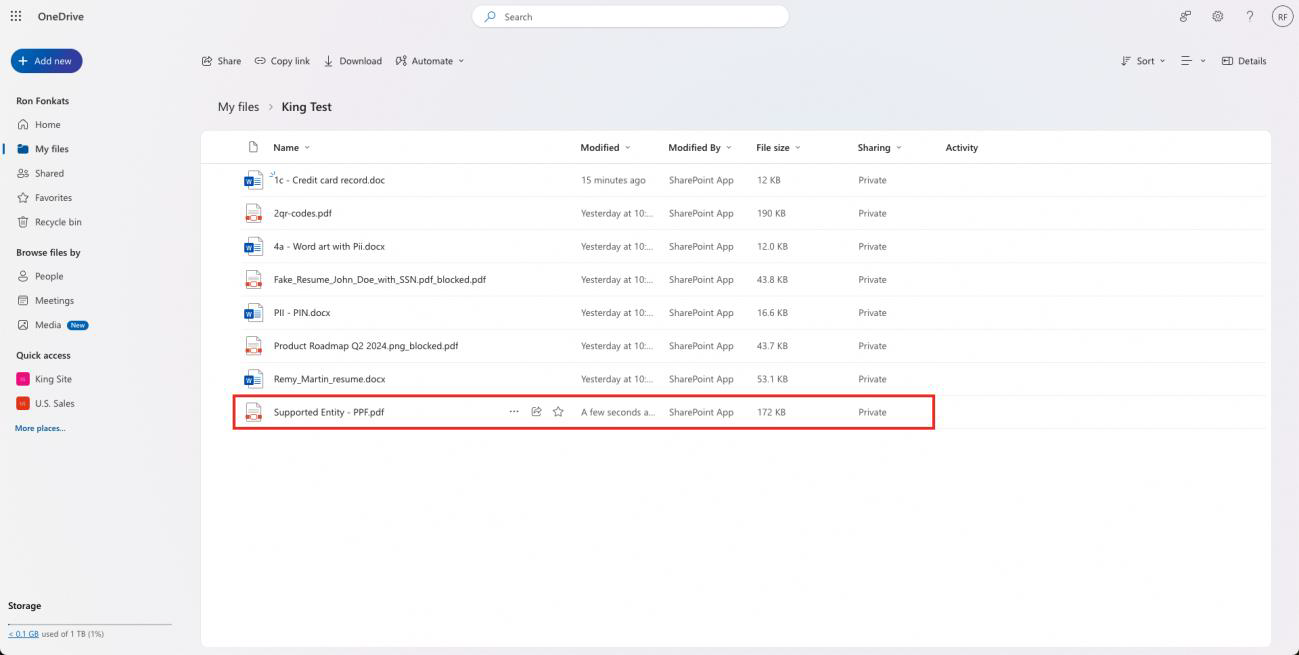1299x655 pixels.
Task: Open the feedback/community icon in the header
Action: pos(1186,16)
